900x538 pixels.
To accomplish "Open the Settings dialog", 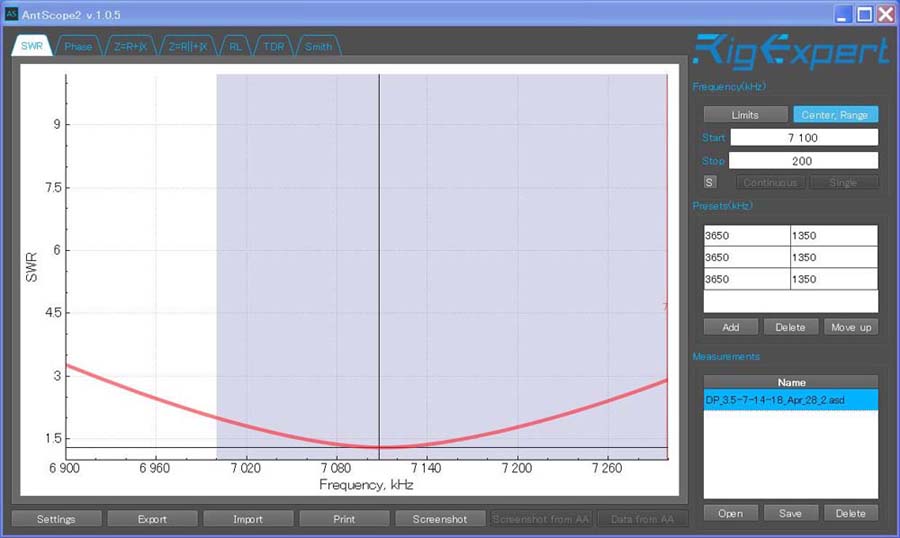I will tap(56, 519).
